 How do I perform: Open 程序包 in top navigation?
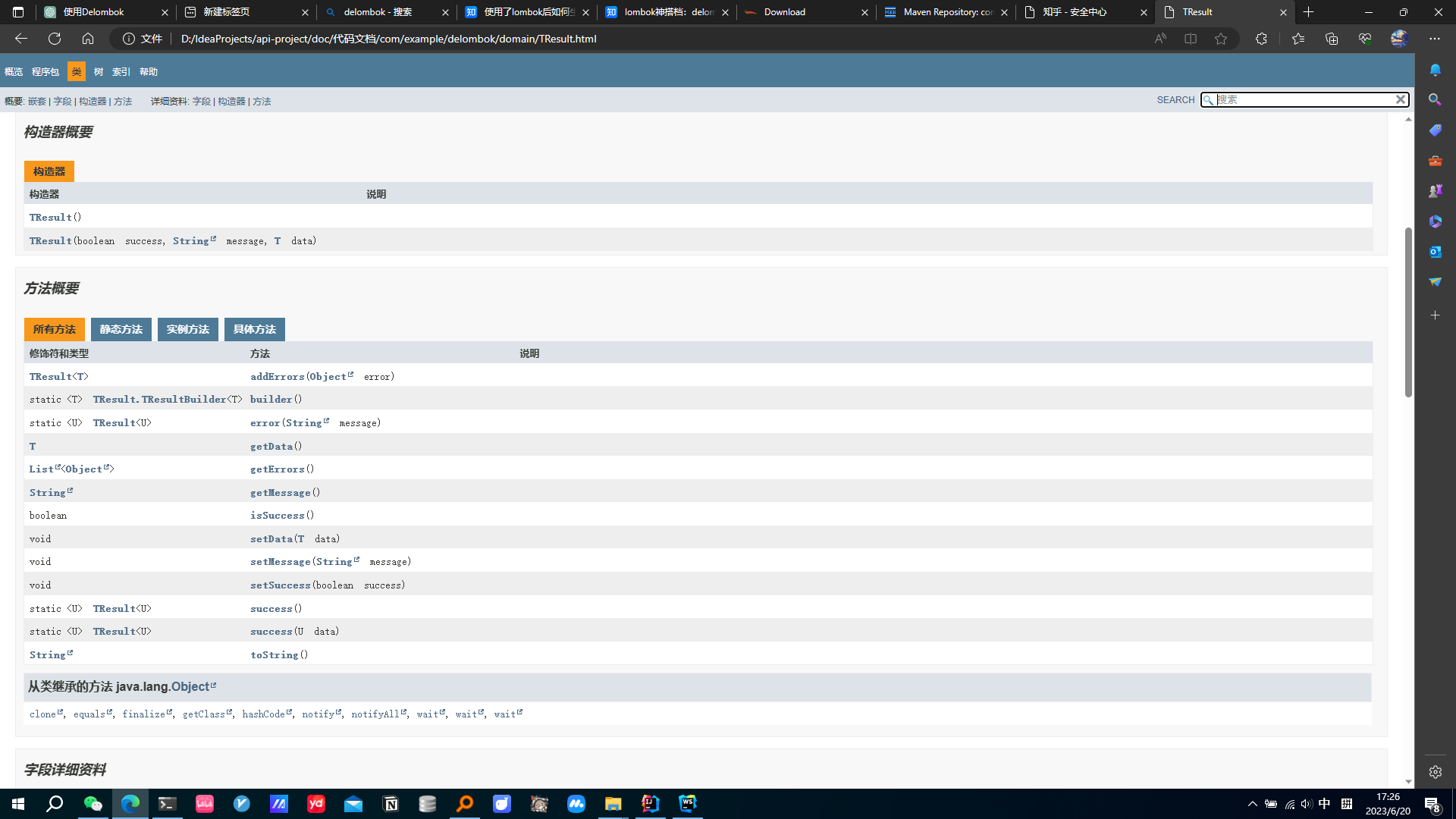click(45, 72)
